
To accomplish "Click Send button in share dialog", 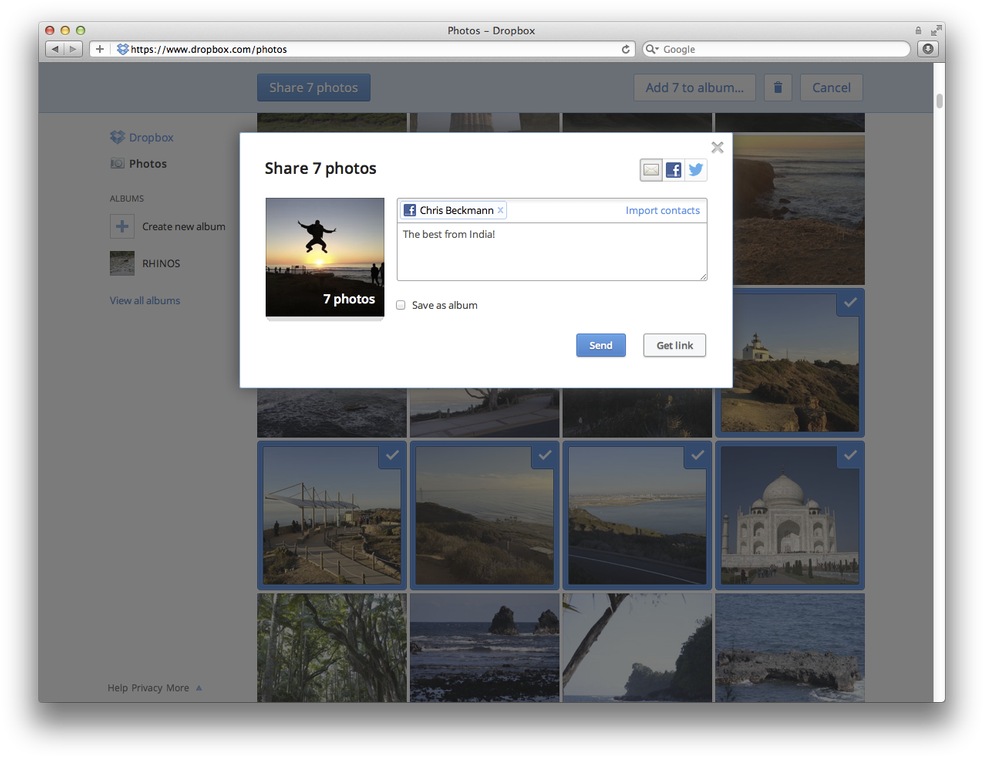I will tap(601, 345).
